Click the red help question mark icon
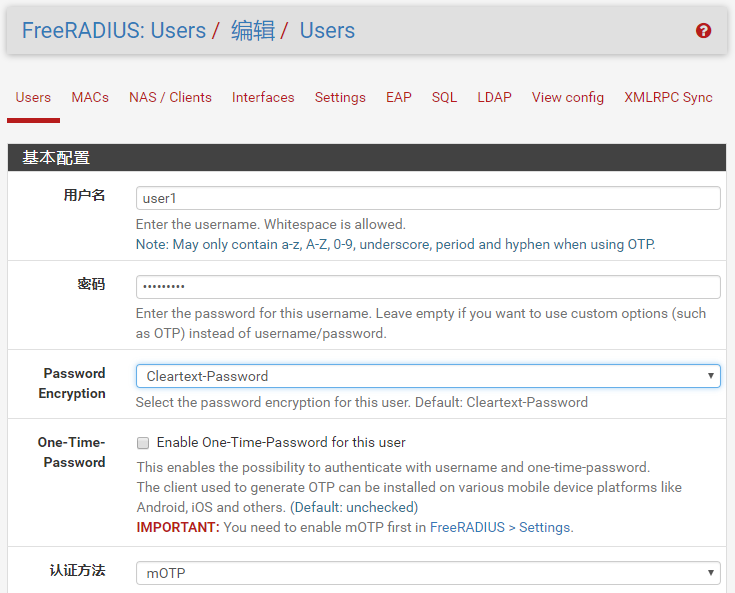The height and width of the screenshot is (593, 735). coord(703,31)
